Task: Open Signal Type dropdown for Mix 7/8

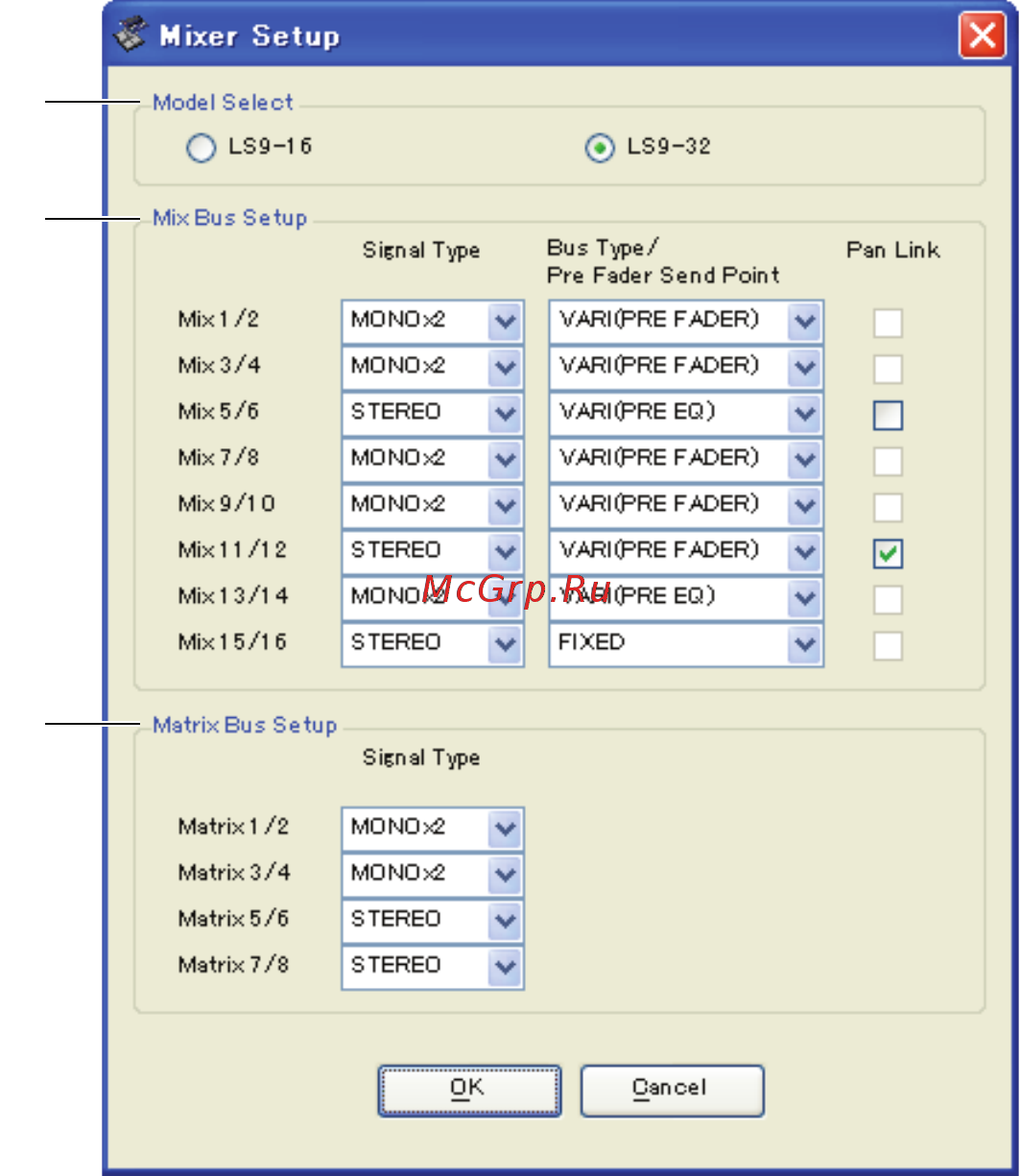Action: click(x=433, y=460)
